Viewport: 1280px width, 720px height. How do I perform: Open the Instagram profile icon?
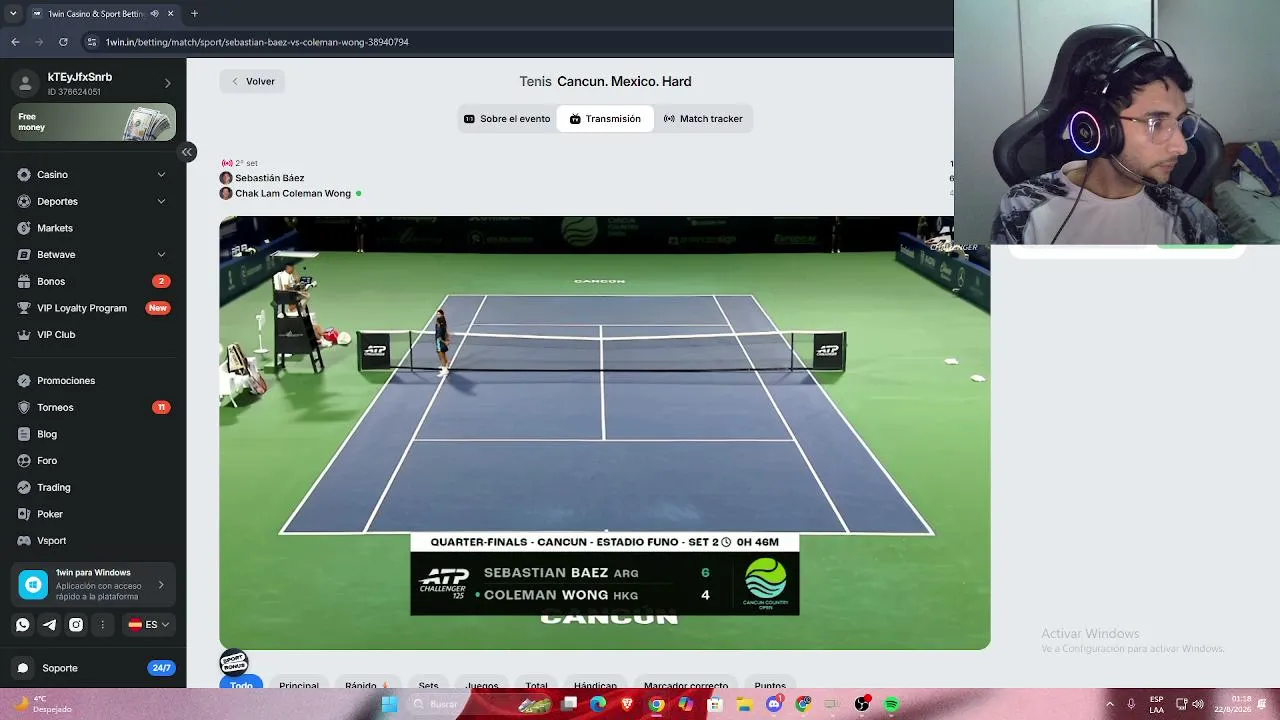[76, 625]
